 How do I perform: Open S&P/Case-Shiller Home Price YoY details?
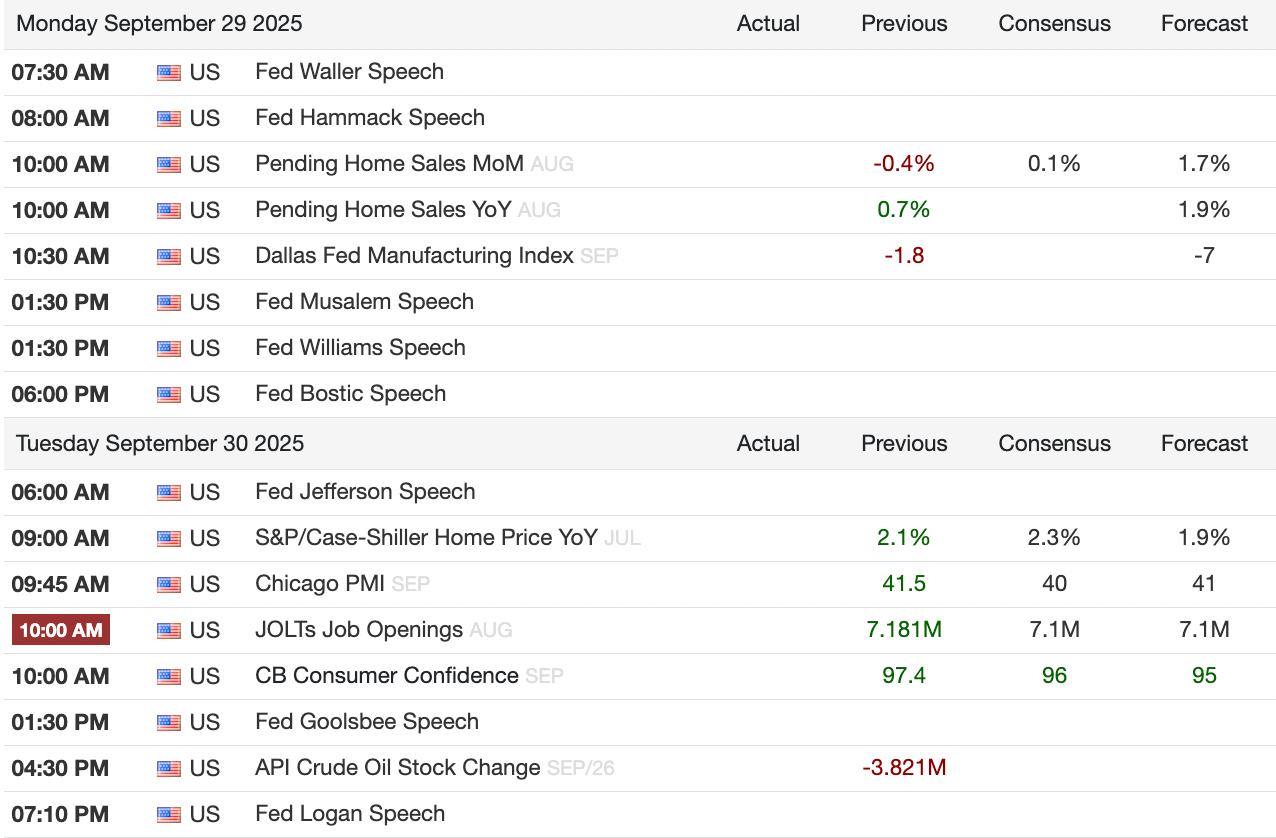pyautogui.click(x=426, y=538)
